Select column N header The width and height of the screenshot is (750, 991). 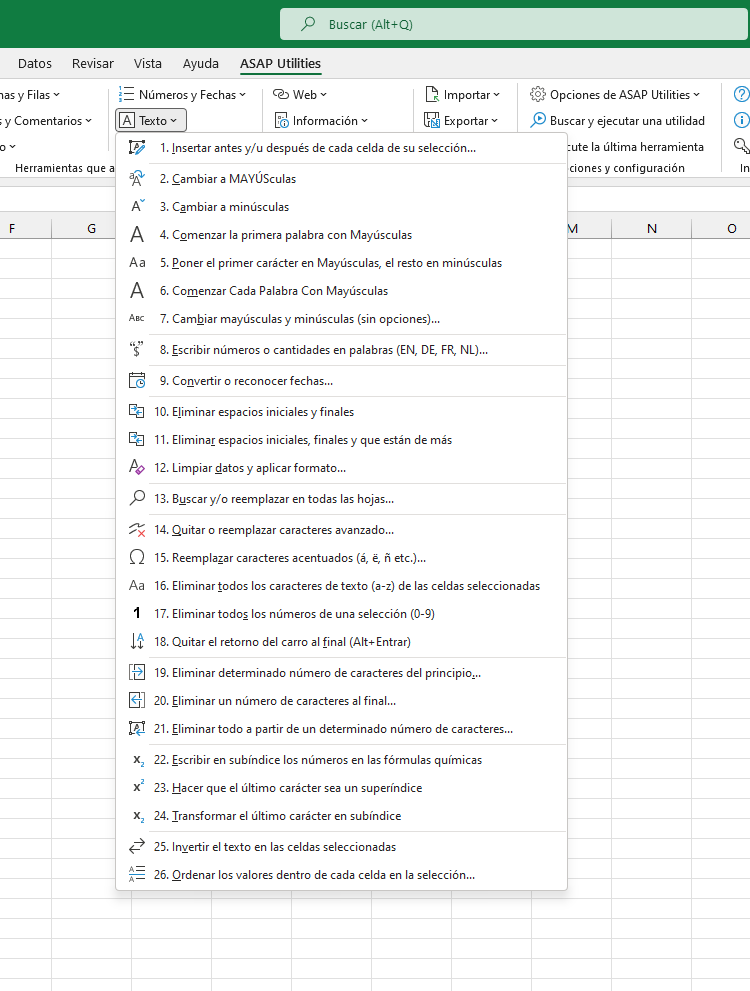[651, 229]
